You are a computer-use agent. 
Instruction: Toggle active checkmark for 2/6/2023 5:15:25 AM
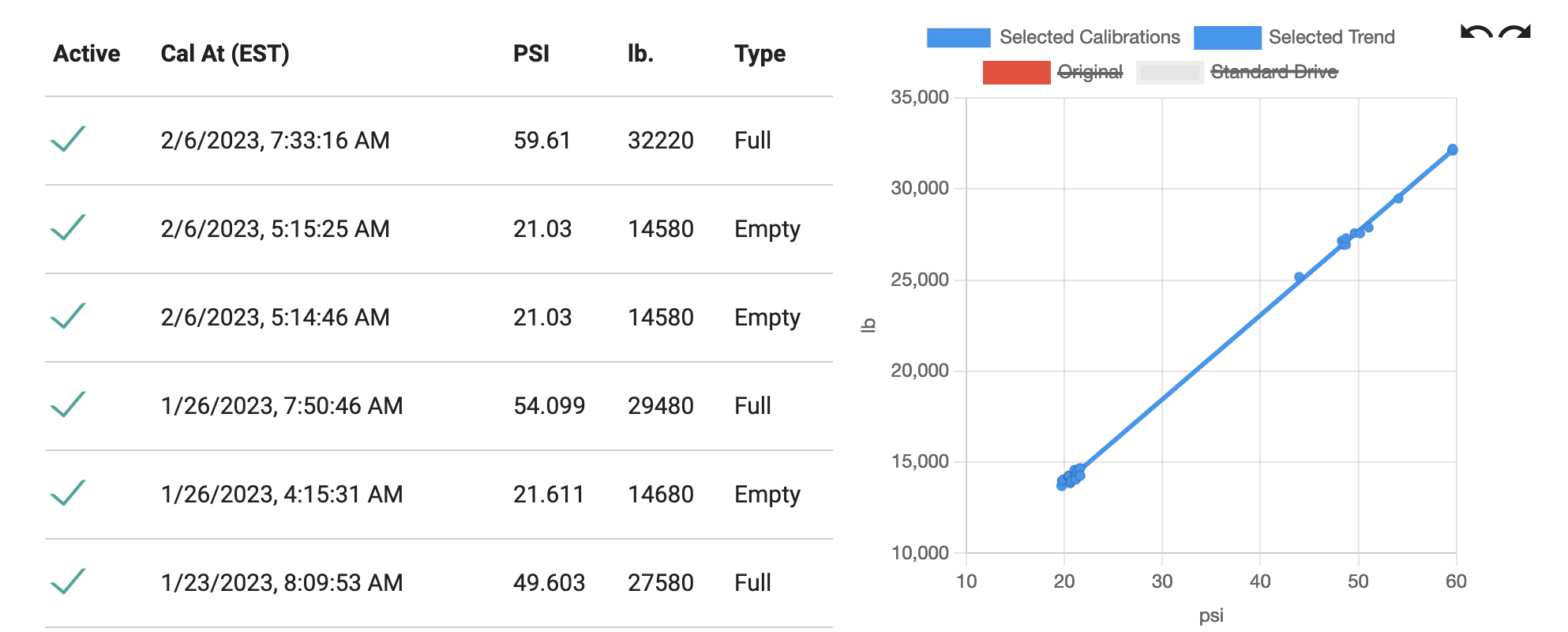point(68,228)
